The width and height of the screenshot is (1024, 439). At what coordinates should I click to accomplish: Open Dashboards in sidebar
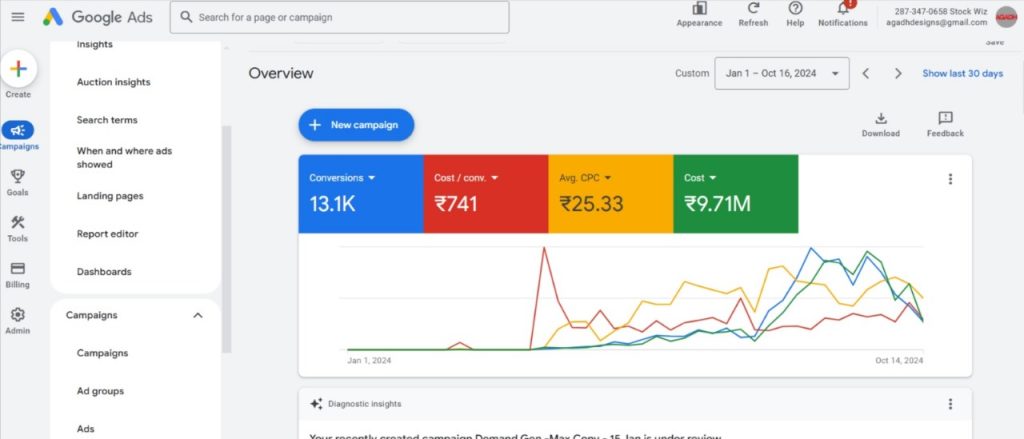(104, 272)
